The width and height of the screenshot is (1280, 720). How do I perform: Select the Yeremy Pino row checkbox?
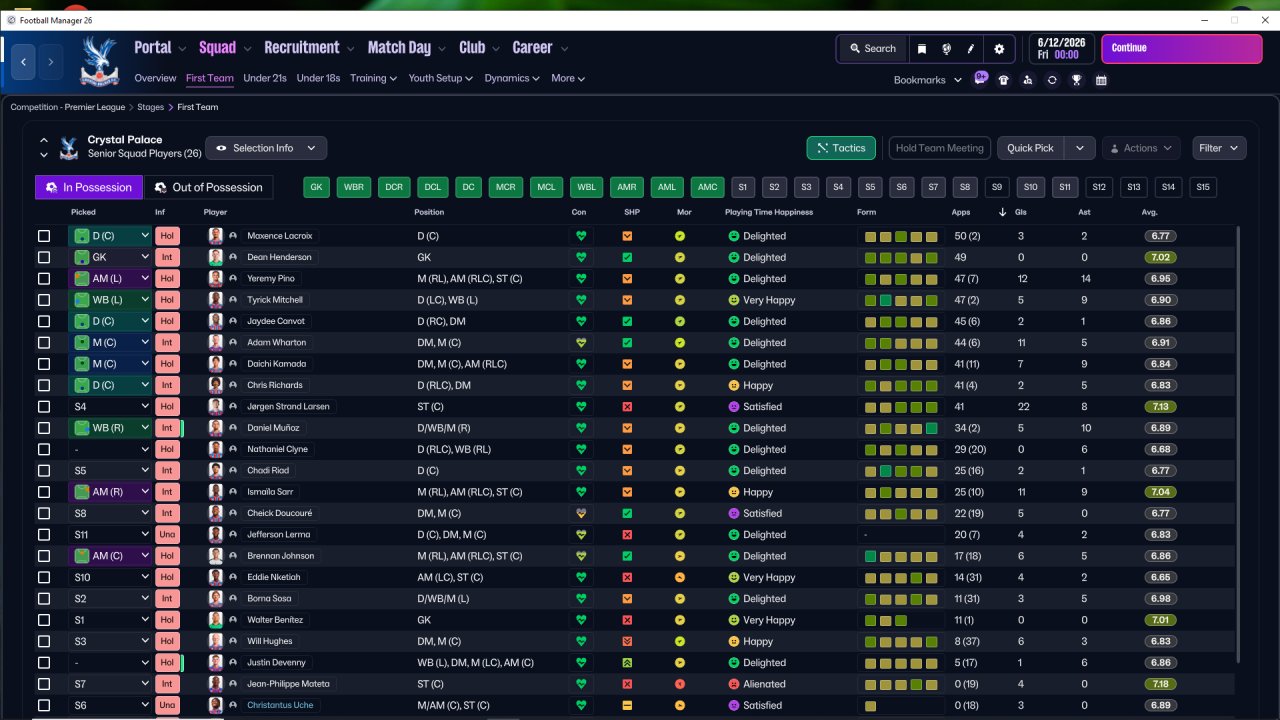point(44,279)
